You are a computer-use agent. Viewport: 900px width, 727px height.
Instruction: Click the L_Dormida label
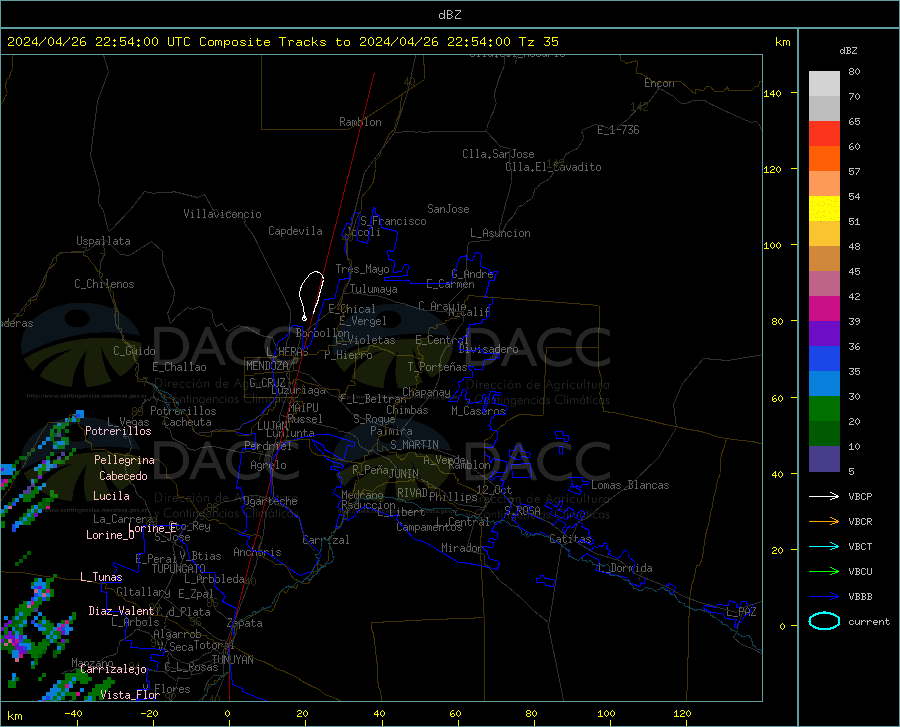click(x=625, y=568)
